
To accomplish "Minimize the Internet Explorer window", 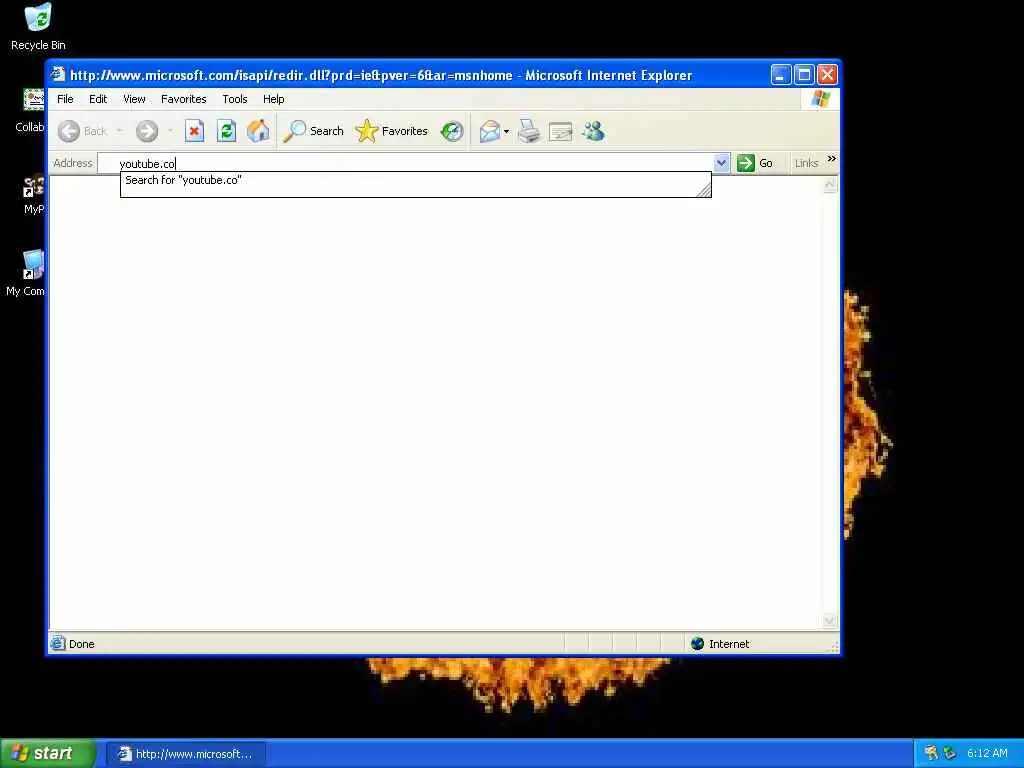I will pos(781,74).
